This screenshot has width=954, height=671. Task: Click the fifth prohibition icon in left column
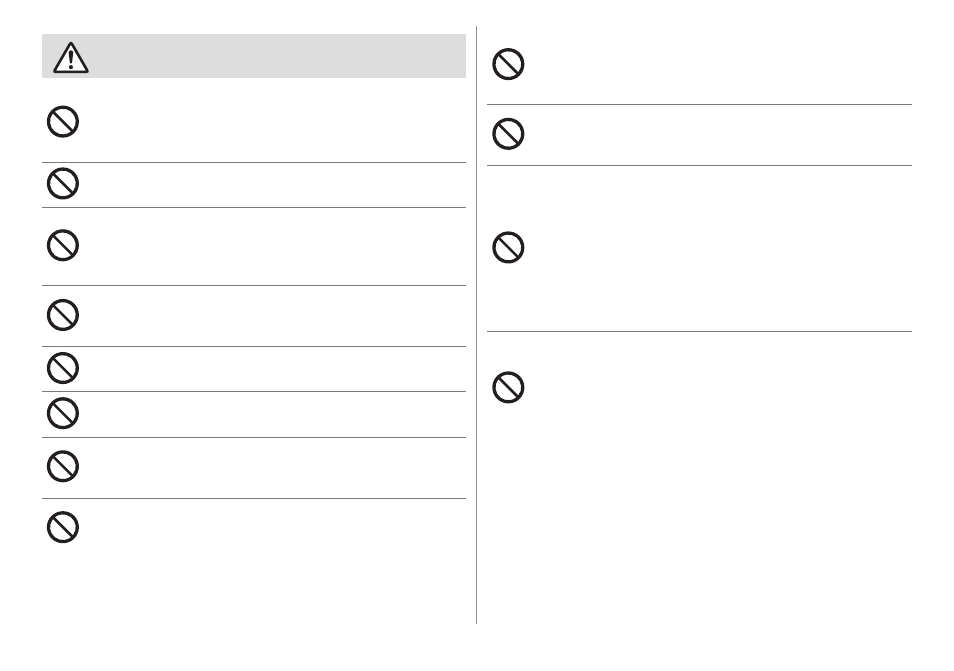point(63,367)
